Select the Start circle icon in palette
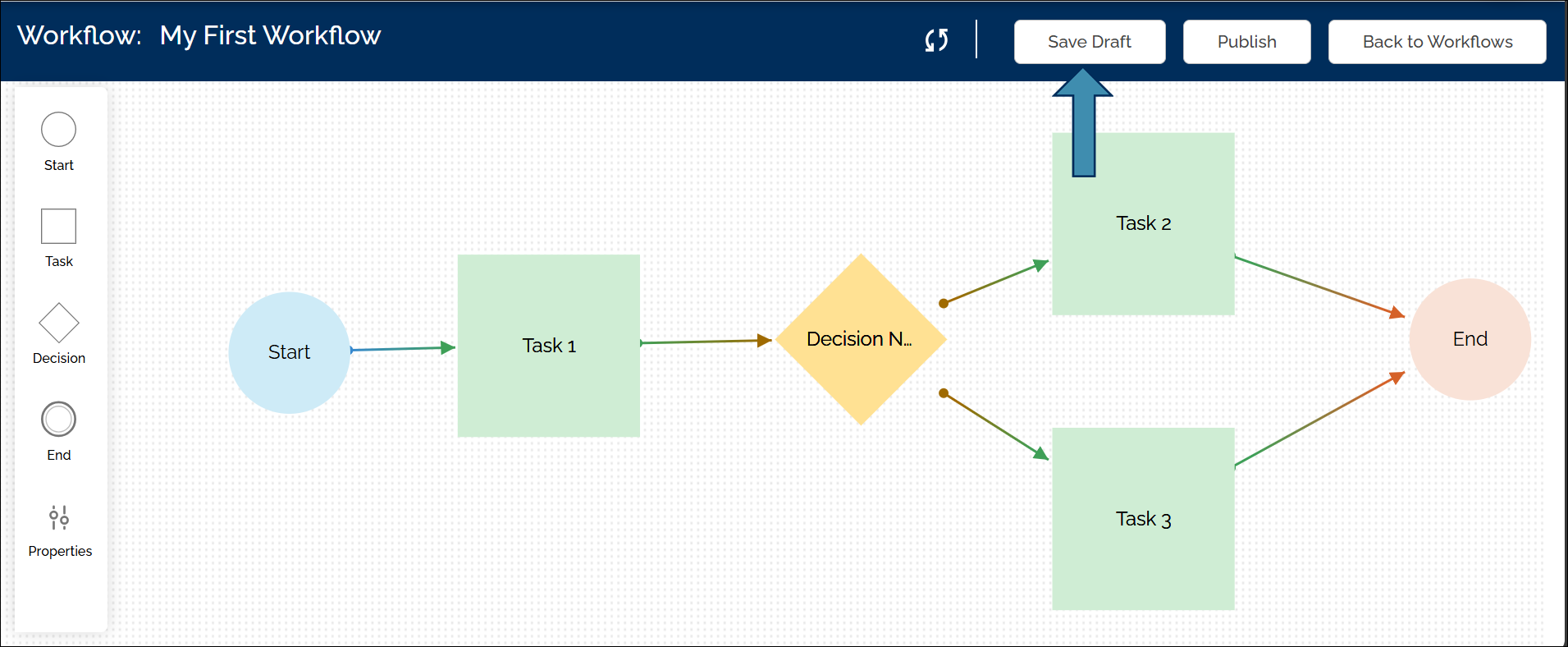Image resolution: width=1568 pixels, height=647 pixels. tap(58, 130)
